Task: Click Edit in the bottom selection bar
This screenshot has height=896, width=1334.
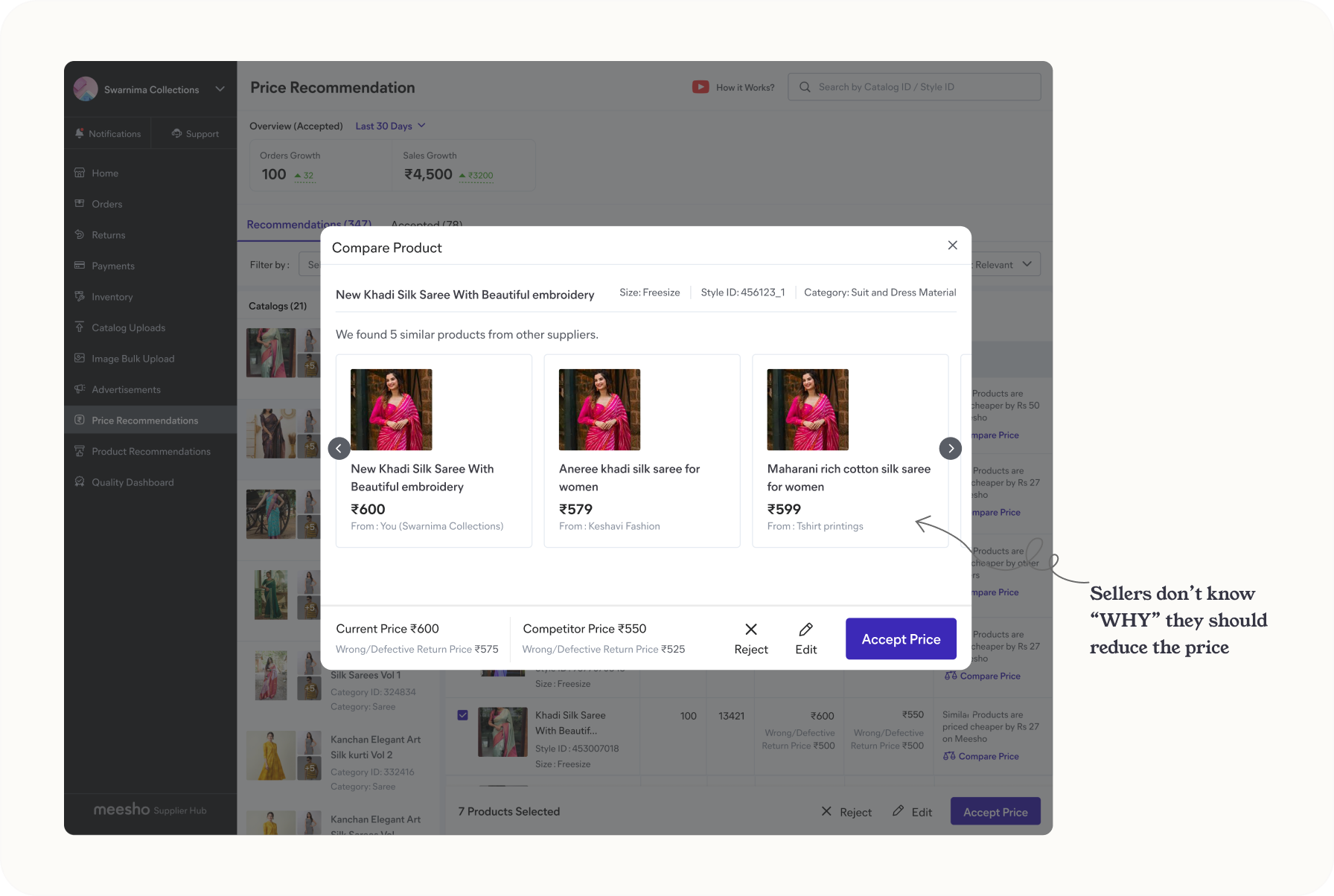Action: (x=913, y=812)
